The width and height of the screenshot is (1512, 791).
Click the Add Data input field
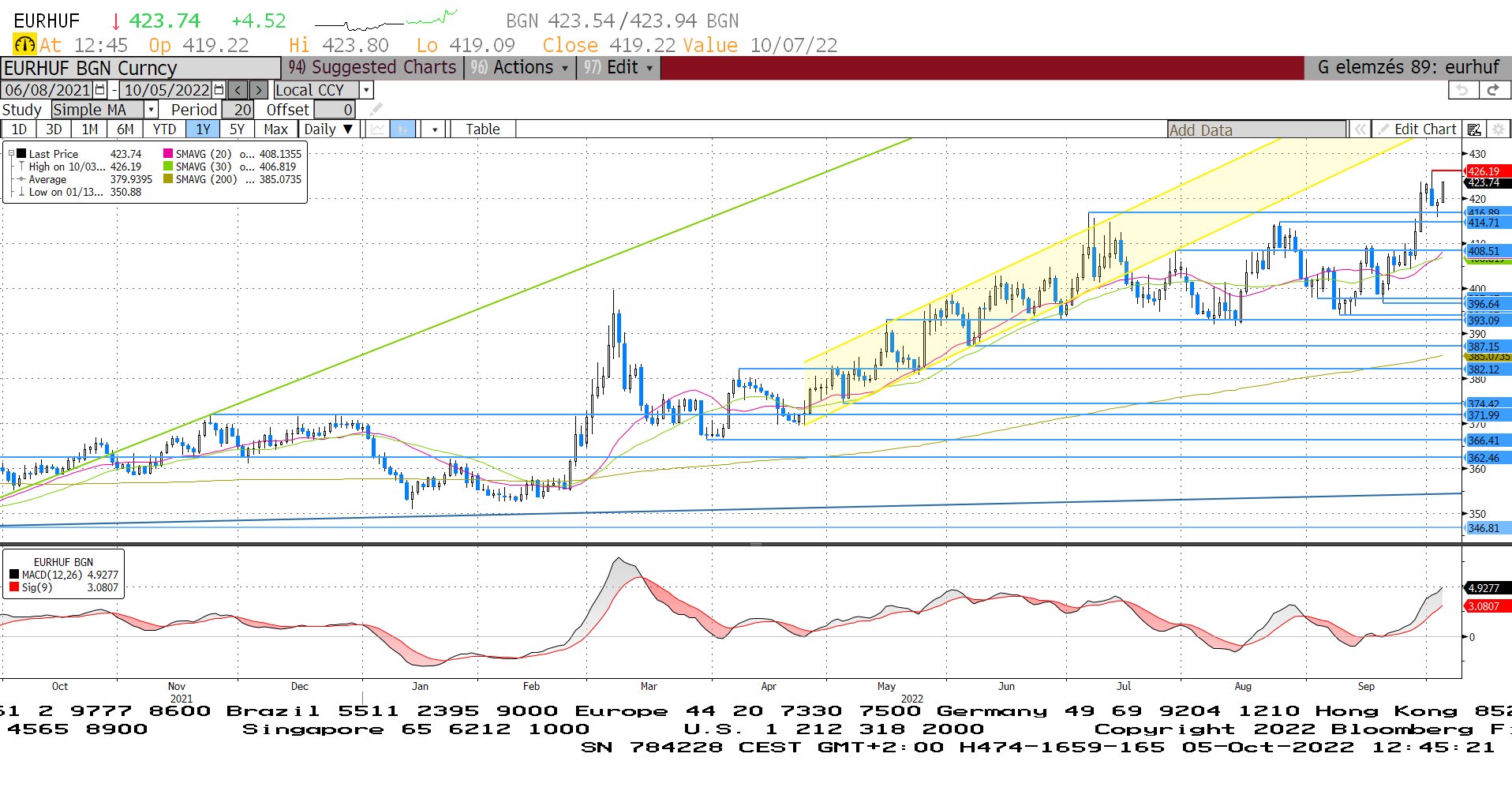pos(1256,129)
